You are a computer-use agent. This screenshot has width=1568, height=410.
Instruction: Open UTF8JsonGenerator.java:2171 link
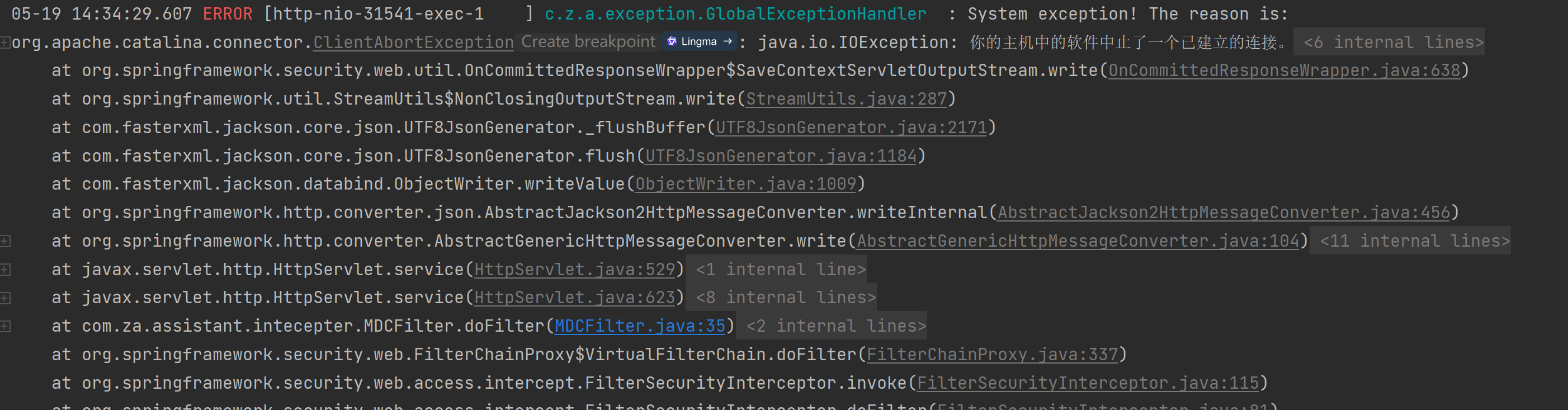click(x=851, y=128)
